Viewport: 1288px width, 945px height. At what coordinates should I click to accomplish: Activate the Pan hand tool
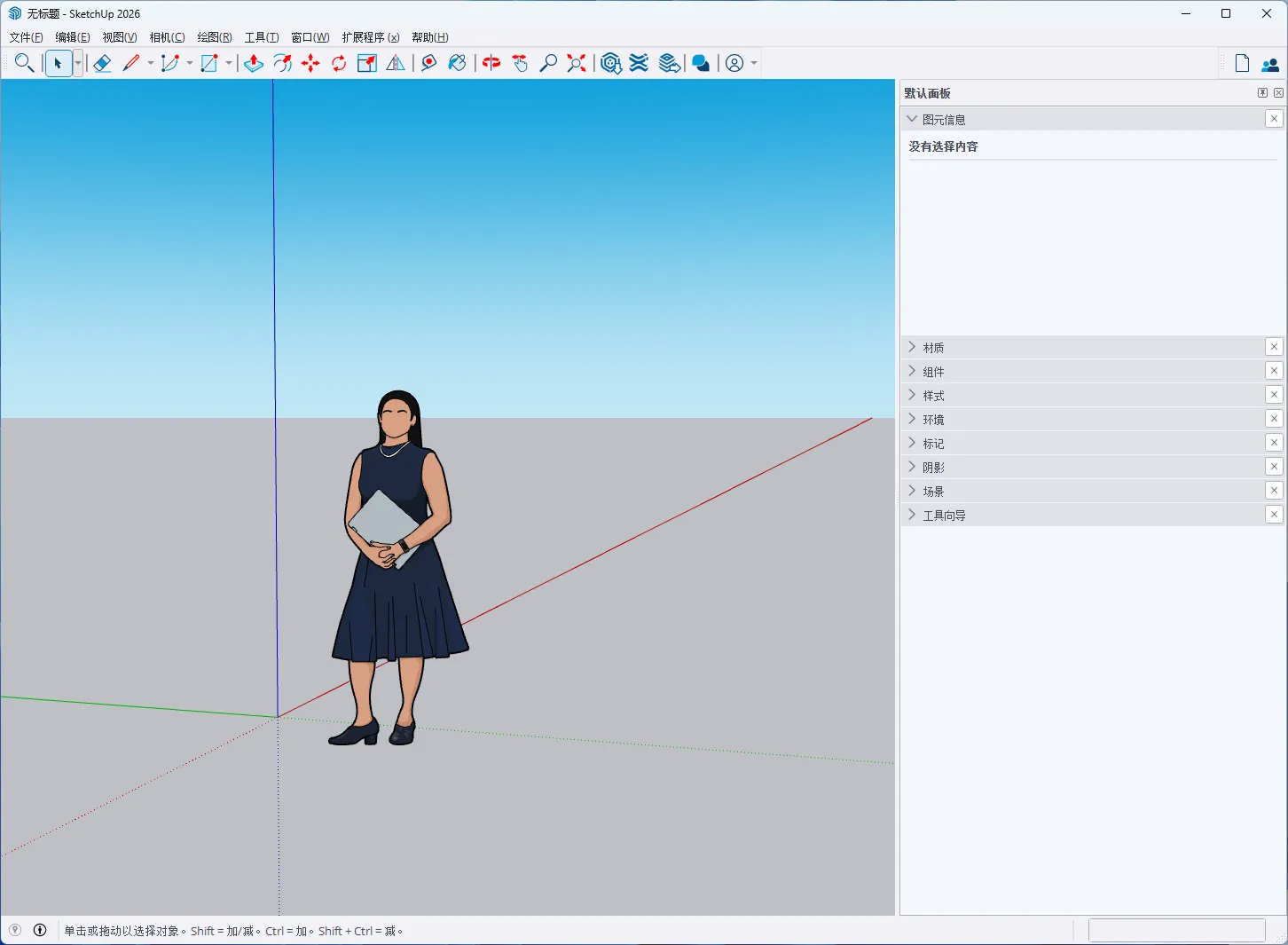(520, 63)
